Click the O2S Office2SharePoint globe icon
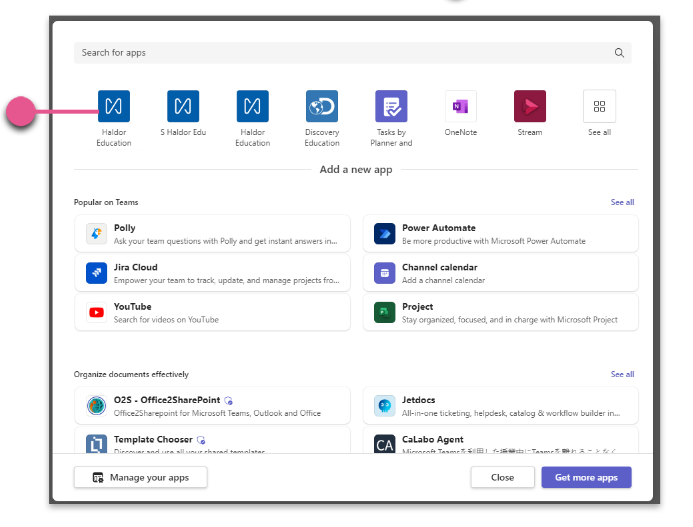The width and height of the screenshot is (693, 527). pyautogui.click(x=96, y=405)
